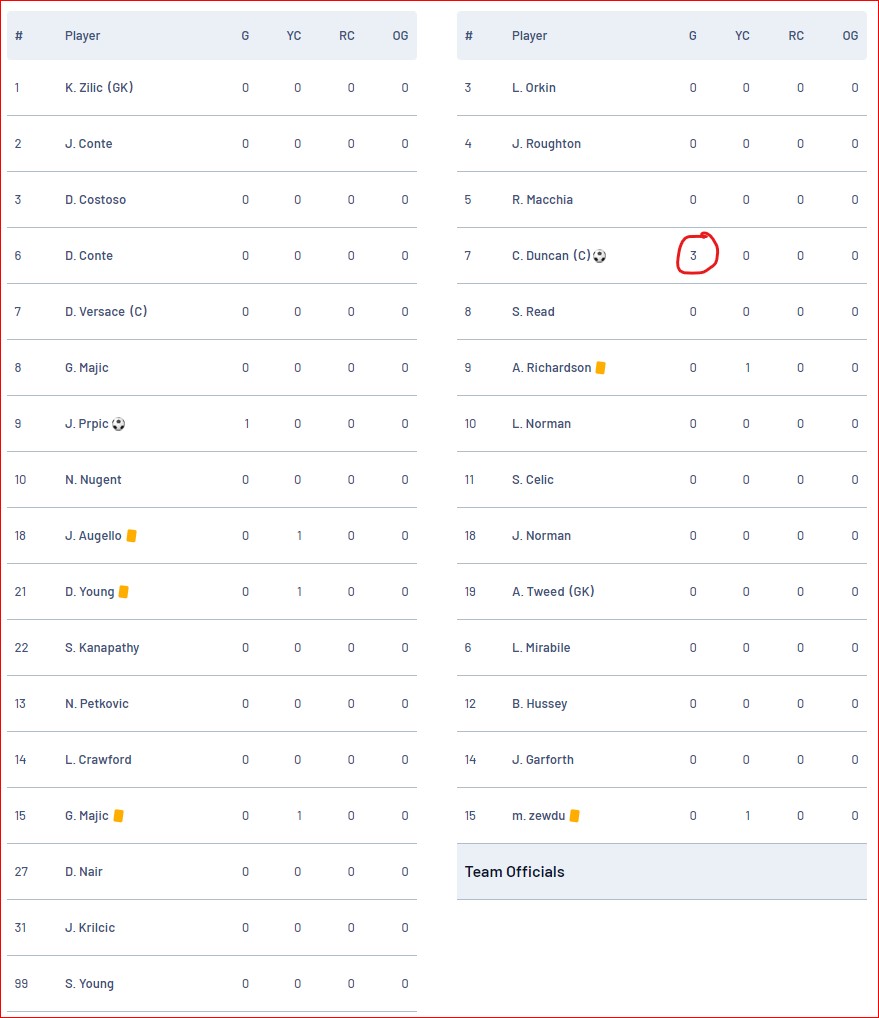Open player A. Tweed (GK)
This screenshot has height=1018, width=879.
(x=553, y=591)
